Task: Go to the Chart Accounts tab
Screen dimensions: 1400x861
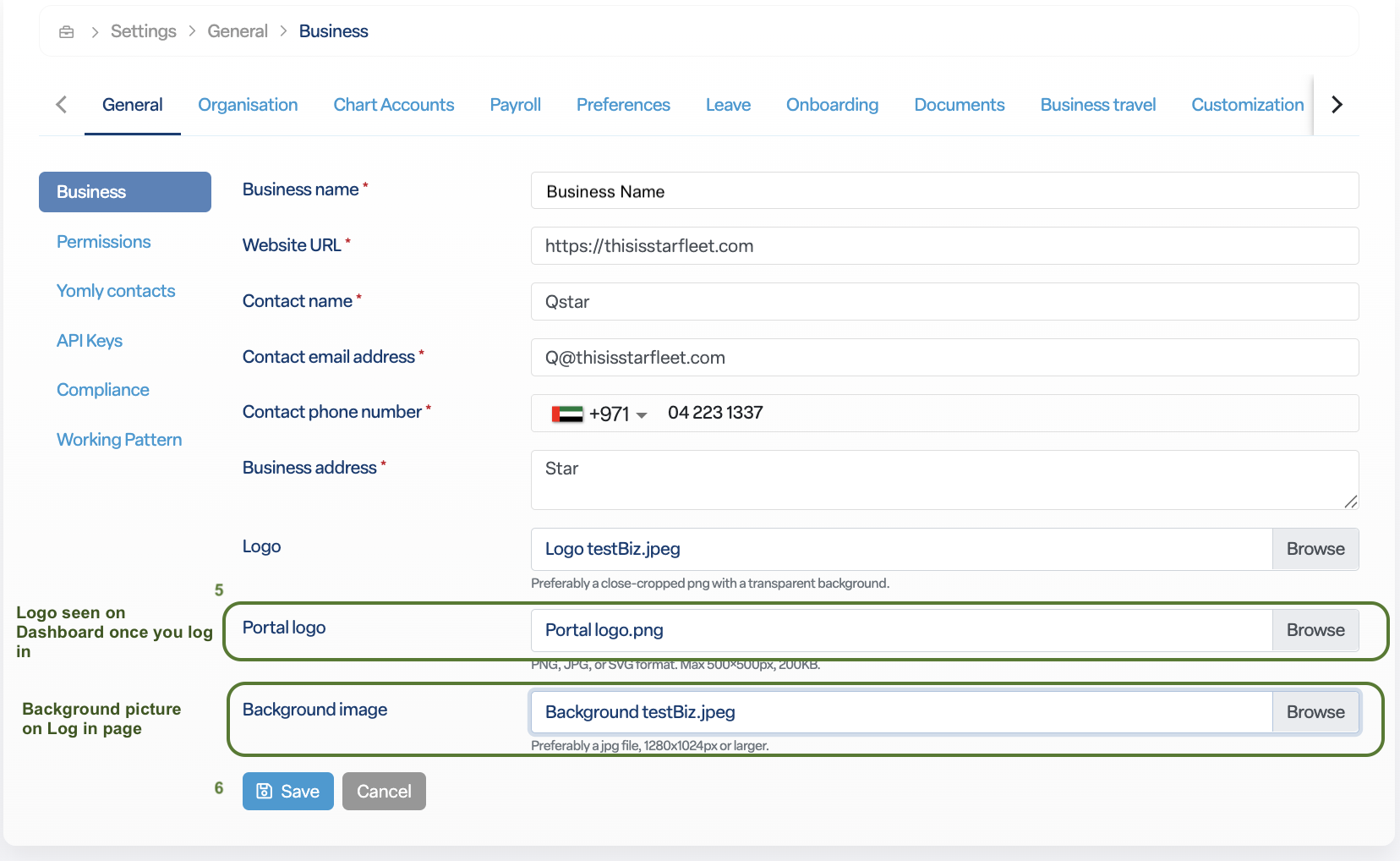Action: [393, 105]
